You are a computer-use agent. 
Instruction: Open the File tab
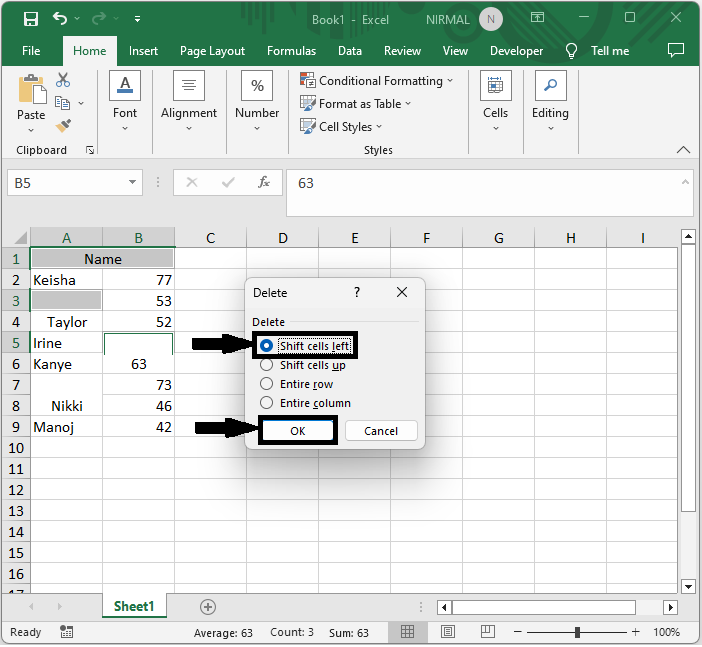[x=31, y=51]
